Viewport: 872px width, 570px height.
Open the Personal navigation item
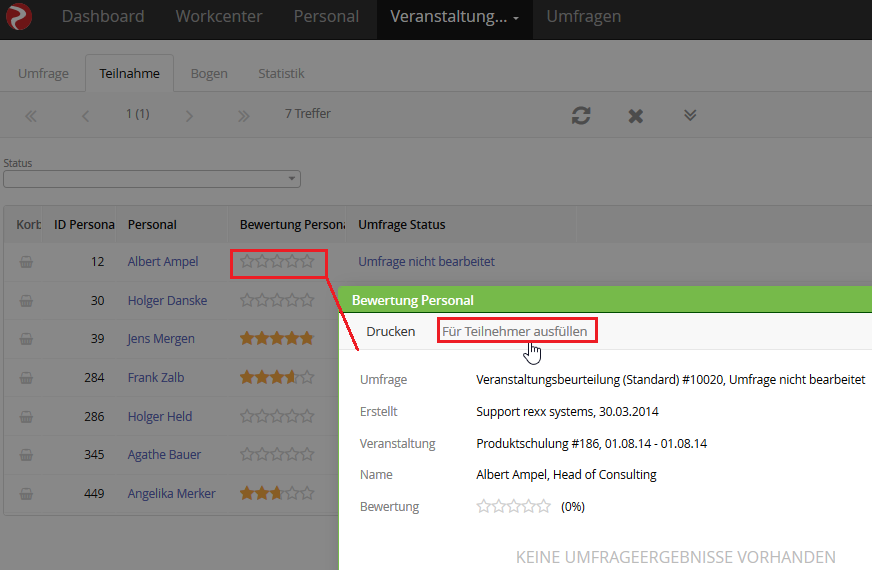[x=326, y=17]
